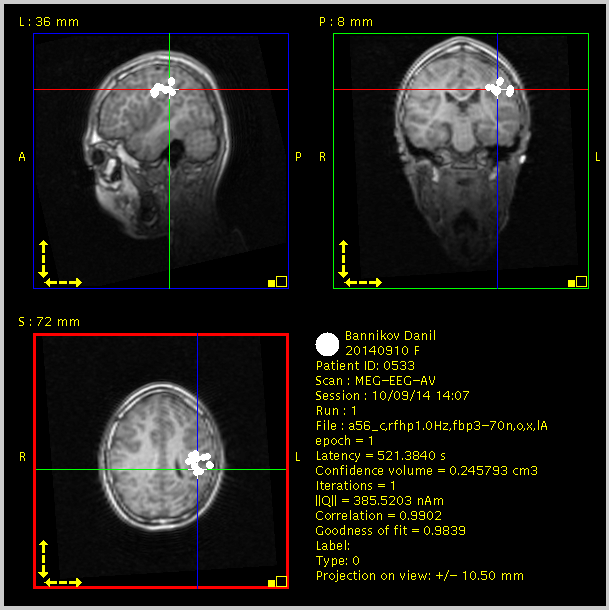Click the coronal MRI slice image

pyautogui.click(x=461, y=161)
